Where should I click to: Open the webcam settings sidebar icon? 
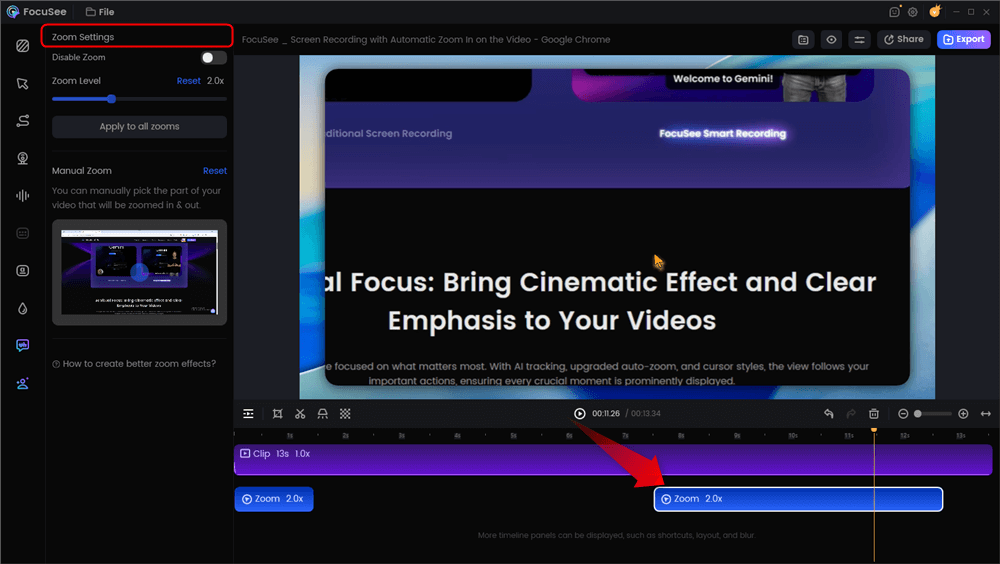point(22,158)
